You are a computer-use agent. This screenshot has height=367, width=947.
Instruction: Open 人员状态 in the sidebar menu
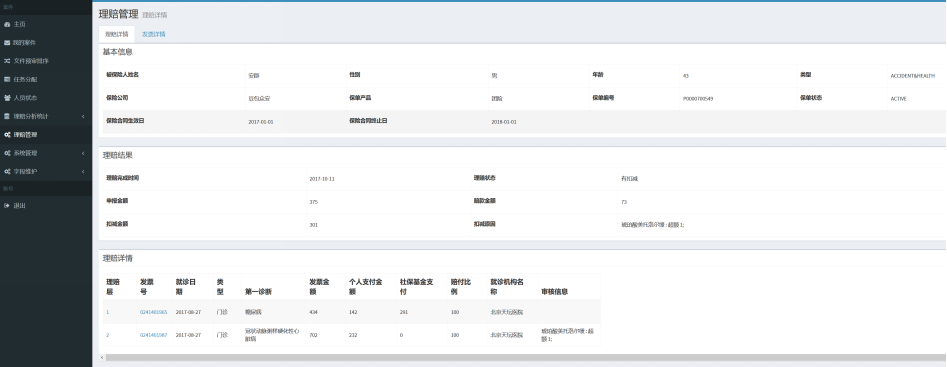click(46, 98)
